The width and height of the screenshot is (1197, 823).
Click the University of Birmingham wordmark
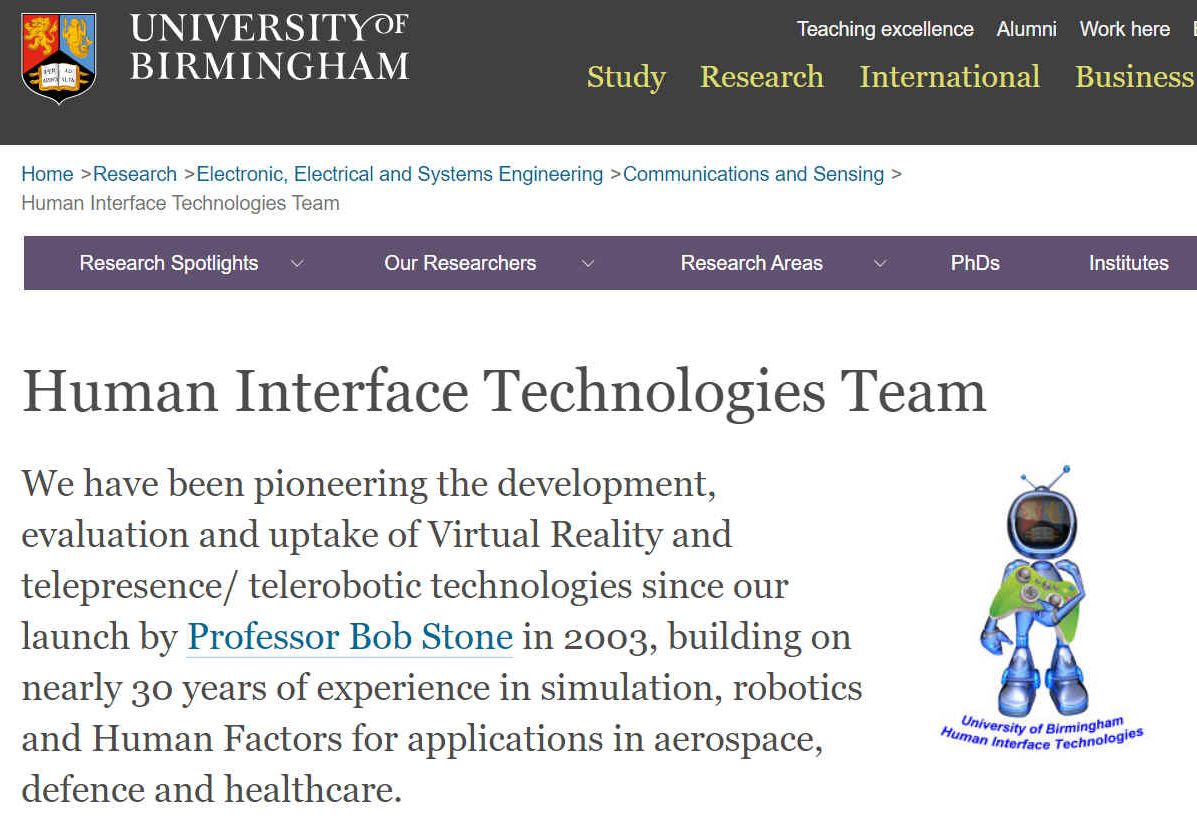(x=269, y=47)
